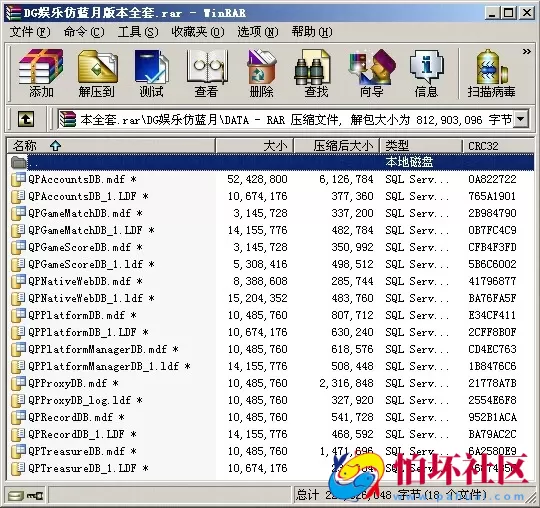540x508 pixels.
Task: Open the 工具(S) menu
Action: click(x=138, y=32)
